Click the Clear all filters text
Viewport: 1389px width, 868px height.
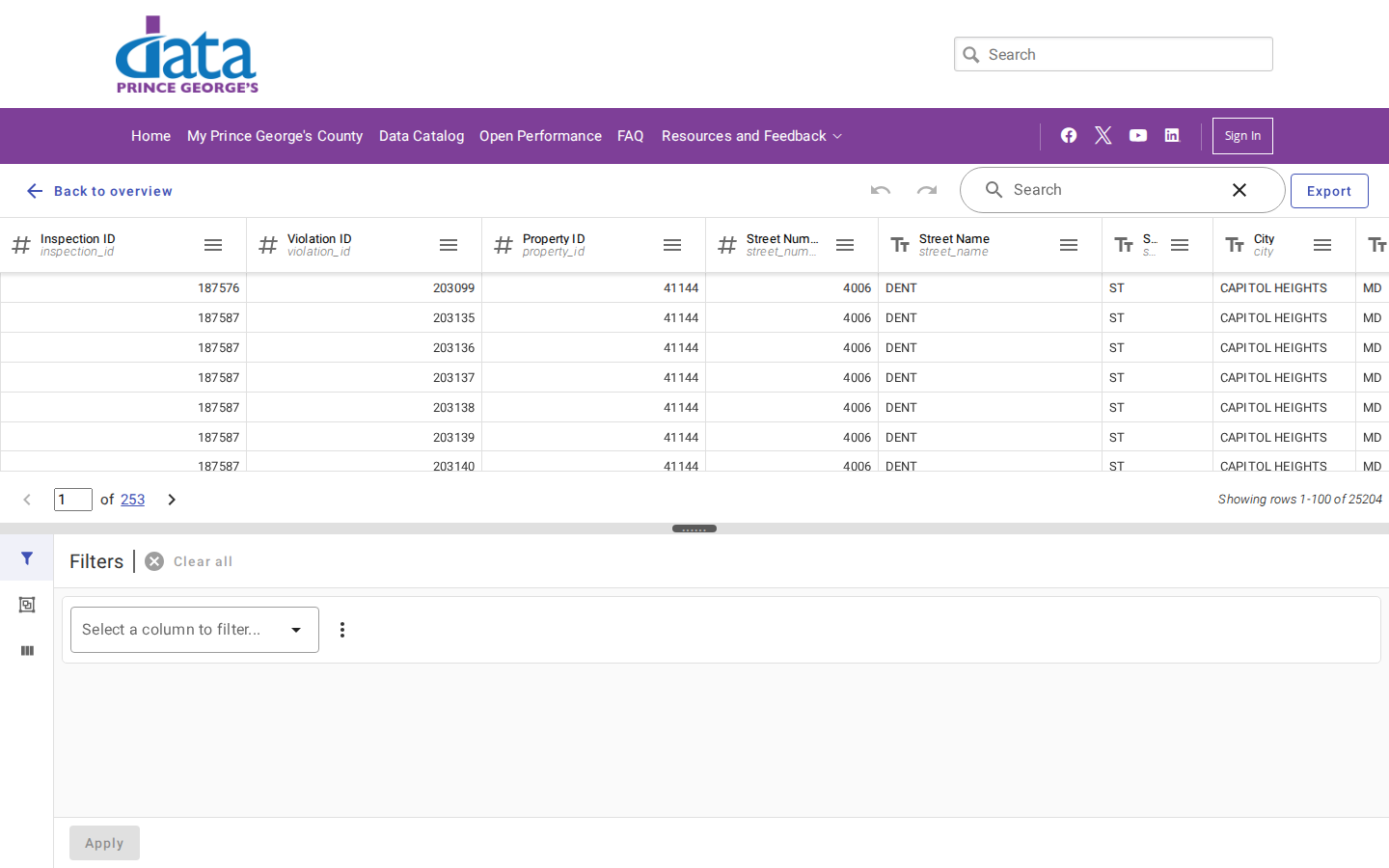203,561
